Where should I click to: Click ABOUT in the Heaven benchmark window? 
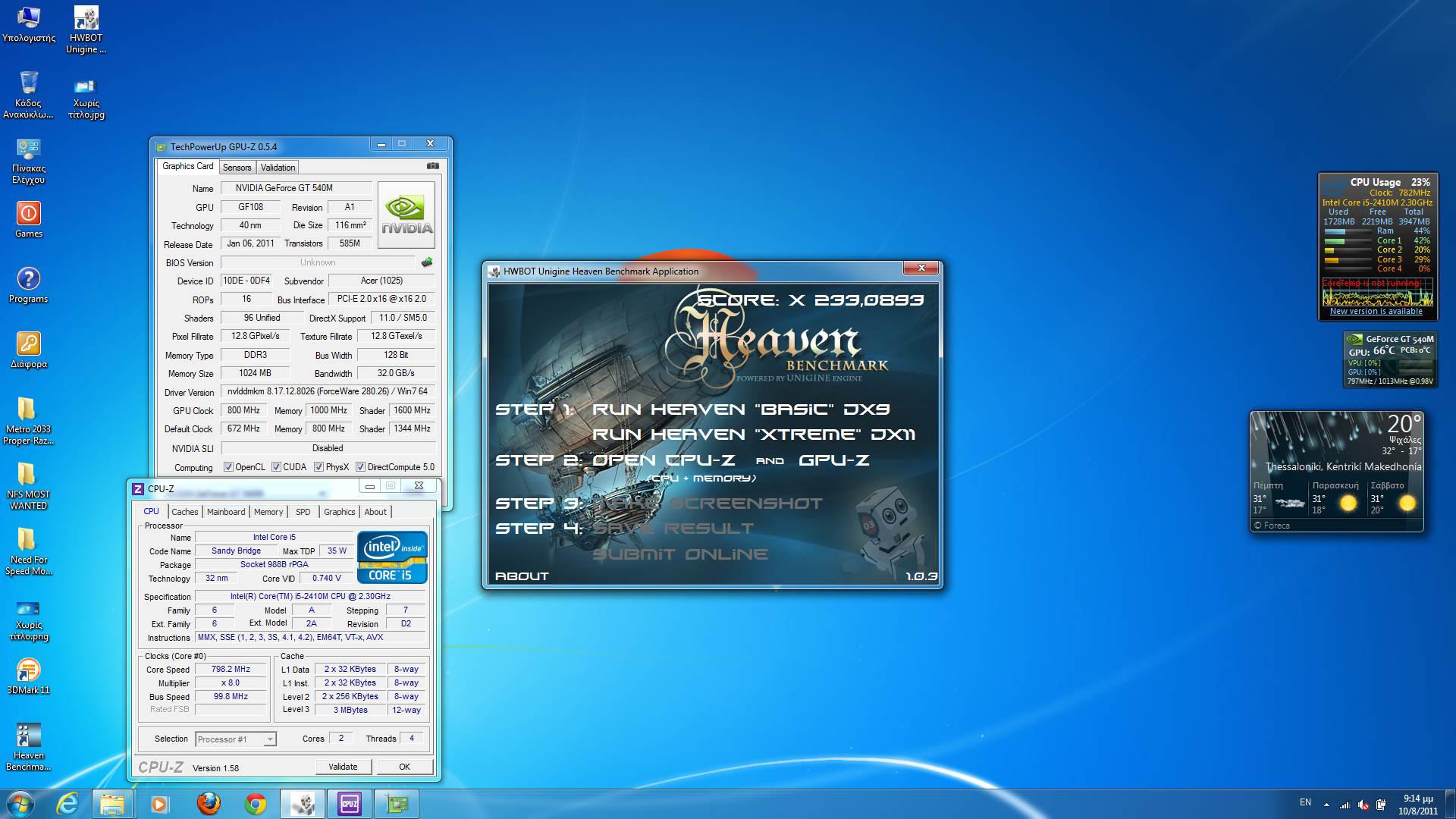click(522, 576)
